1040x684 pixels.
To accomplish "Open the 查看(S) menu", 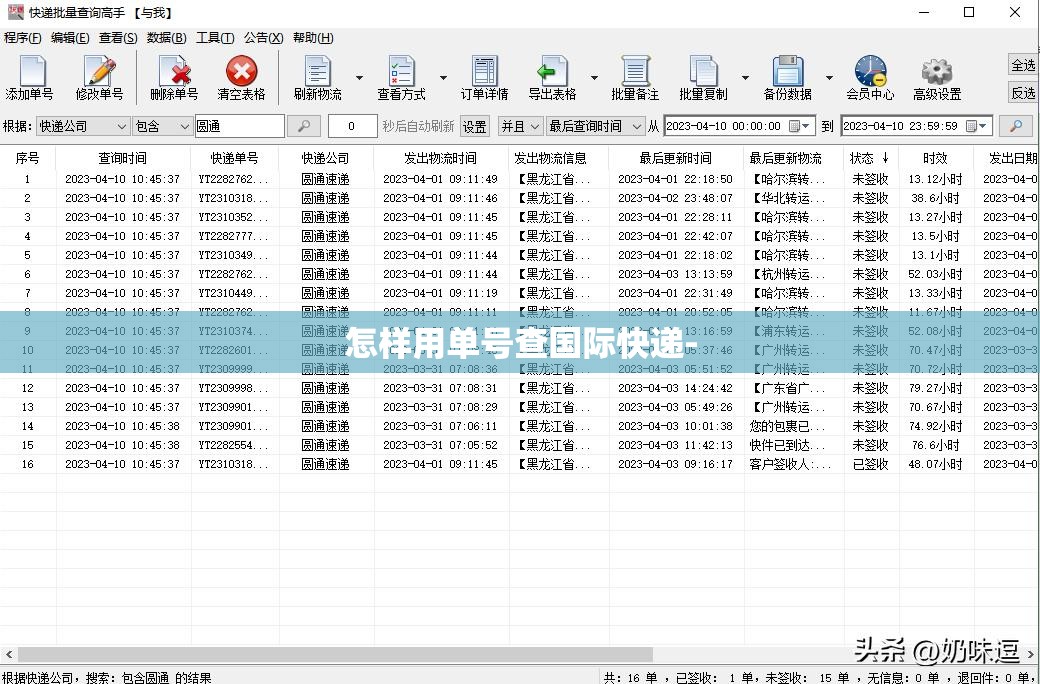I will point(118,38).
